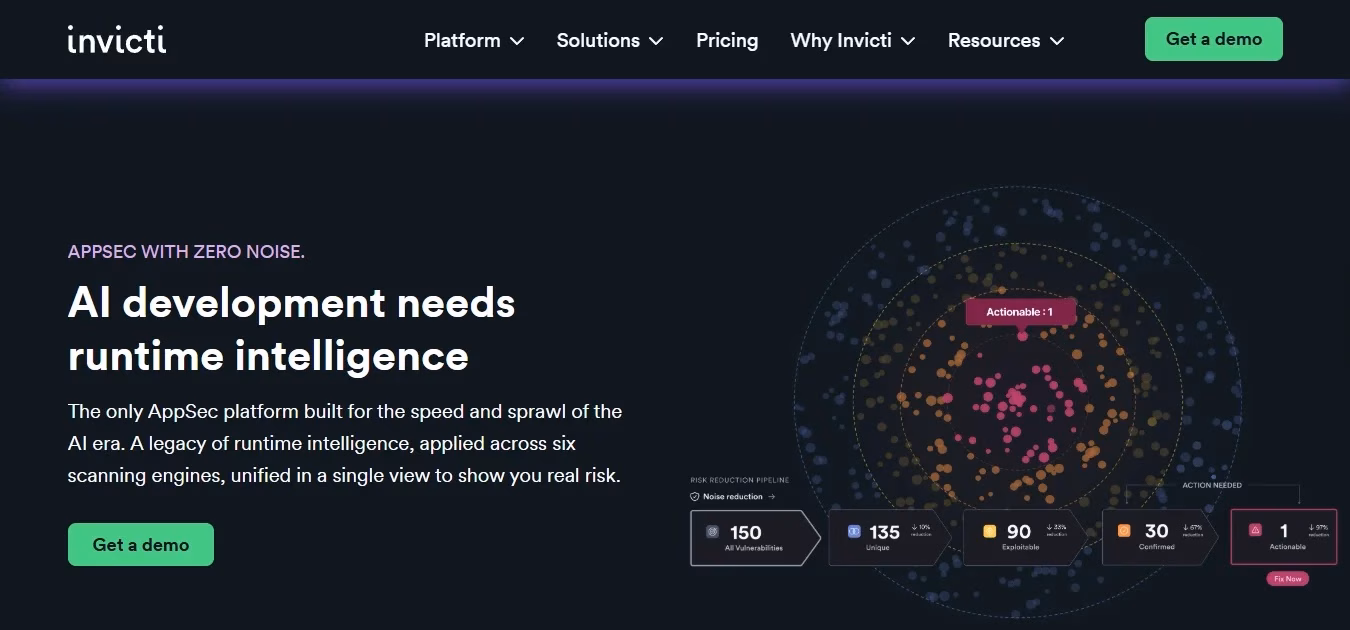This screenshot has width=1350, height=630.
Task: Expand the Solutions chevron
Action: pyautogui.click(x=656, y=41)
